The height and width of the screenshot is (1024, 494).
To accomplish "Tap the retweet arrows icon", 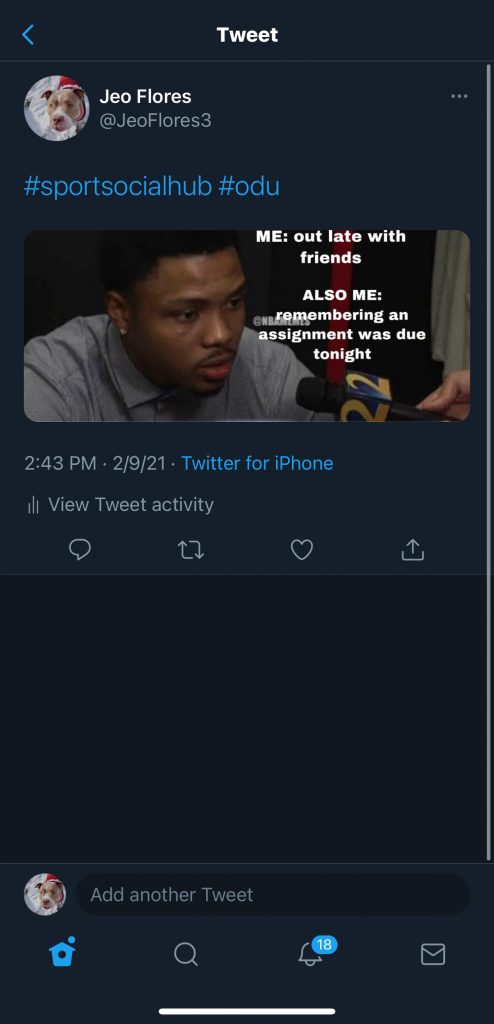I will 191,550.
